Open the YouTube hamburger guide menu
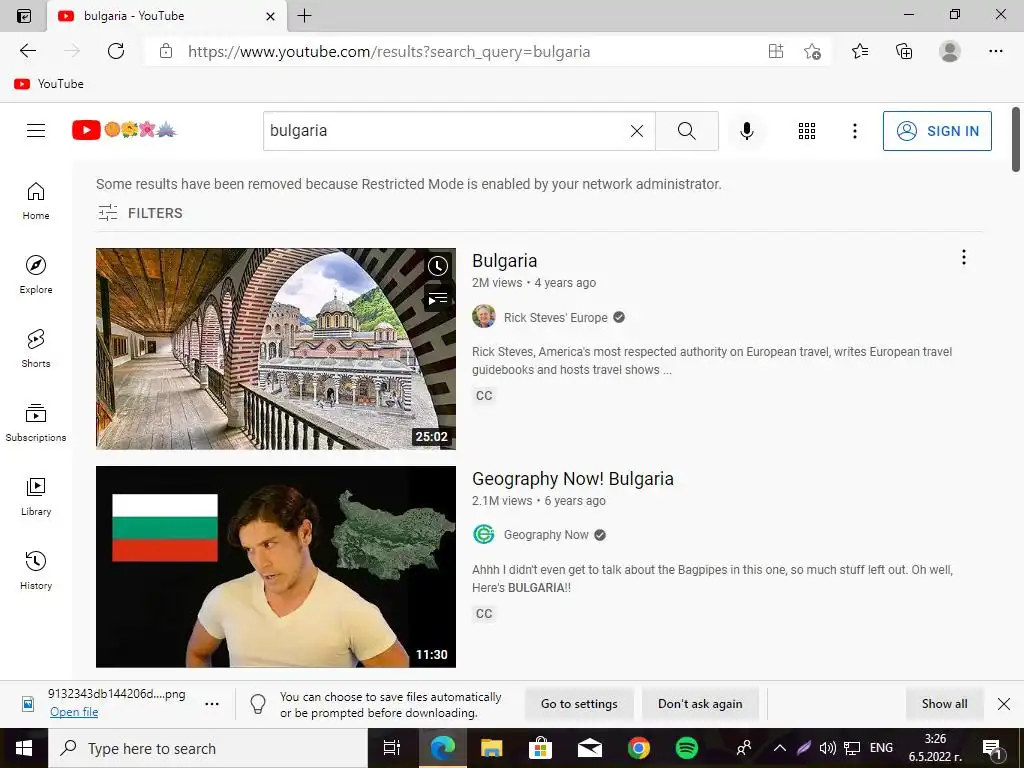Screen dimensions: 1024x768 pos(36,131)
